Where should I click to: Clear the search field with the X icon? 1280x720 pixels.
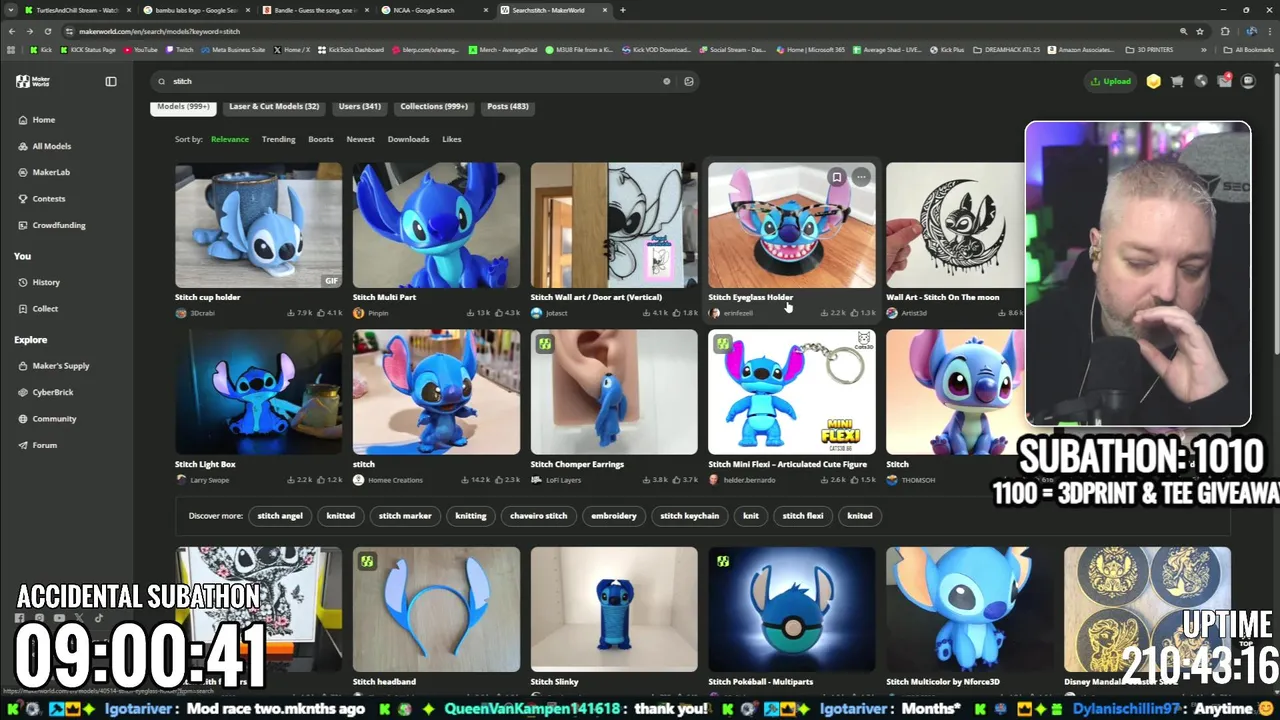[x=667, y=81]
